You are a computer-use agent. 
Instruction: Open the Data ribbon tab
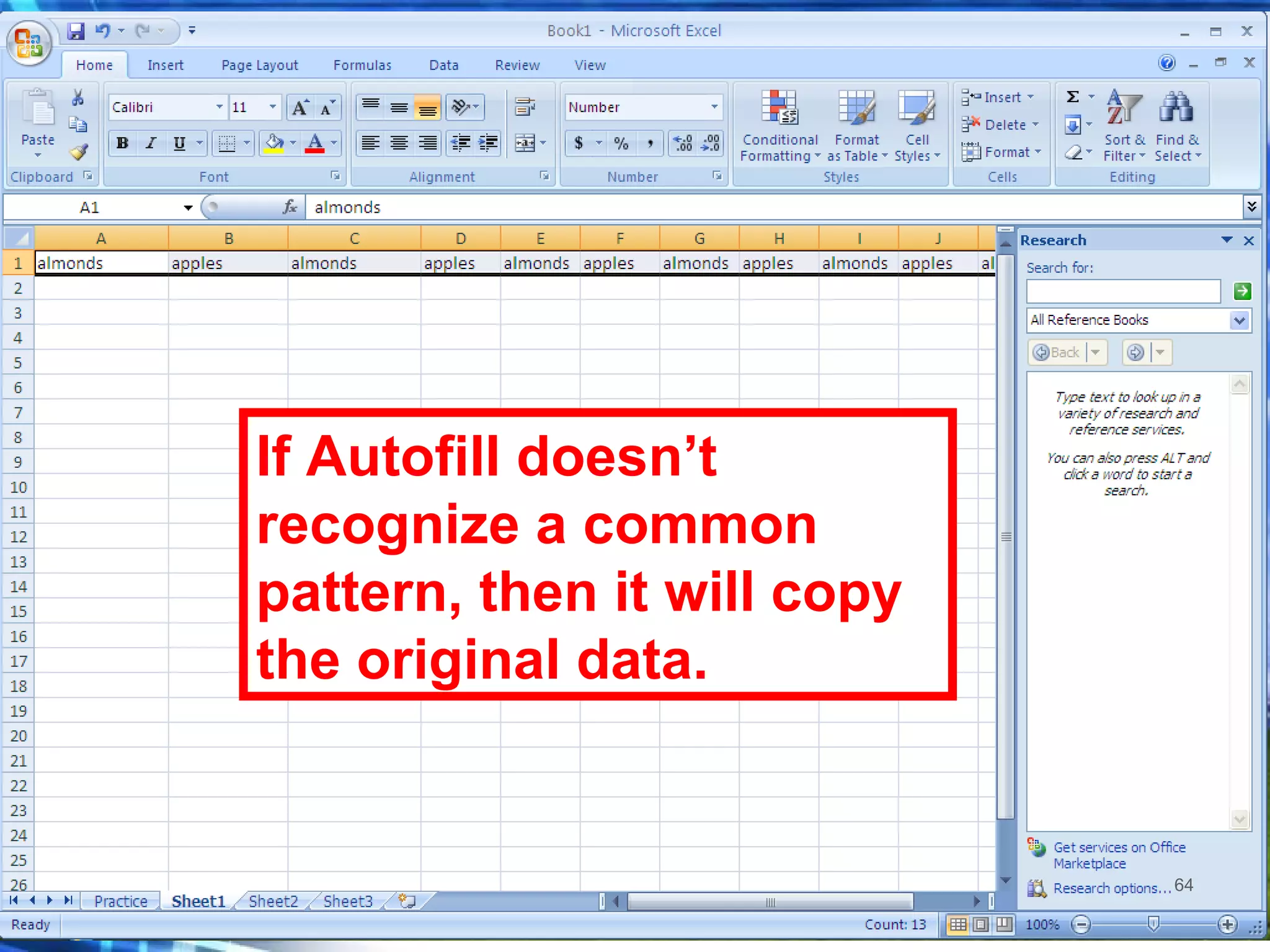pyautogui.click(x=444, y=65)
